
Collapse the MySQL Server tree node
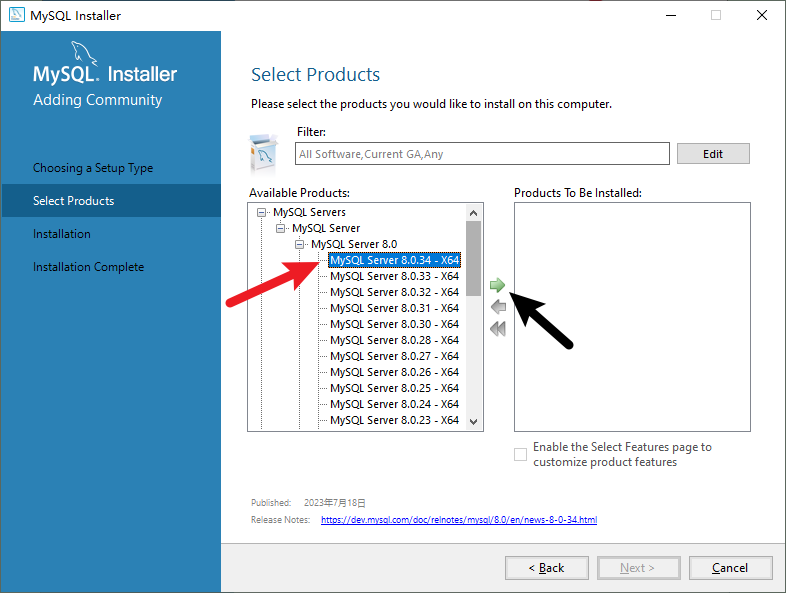280,229
